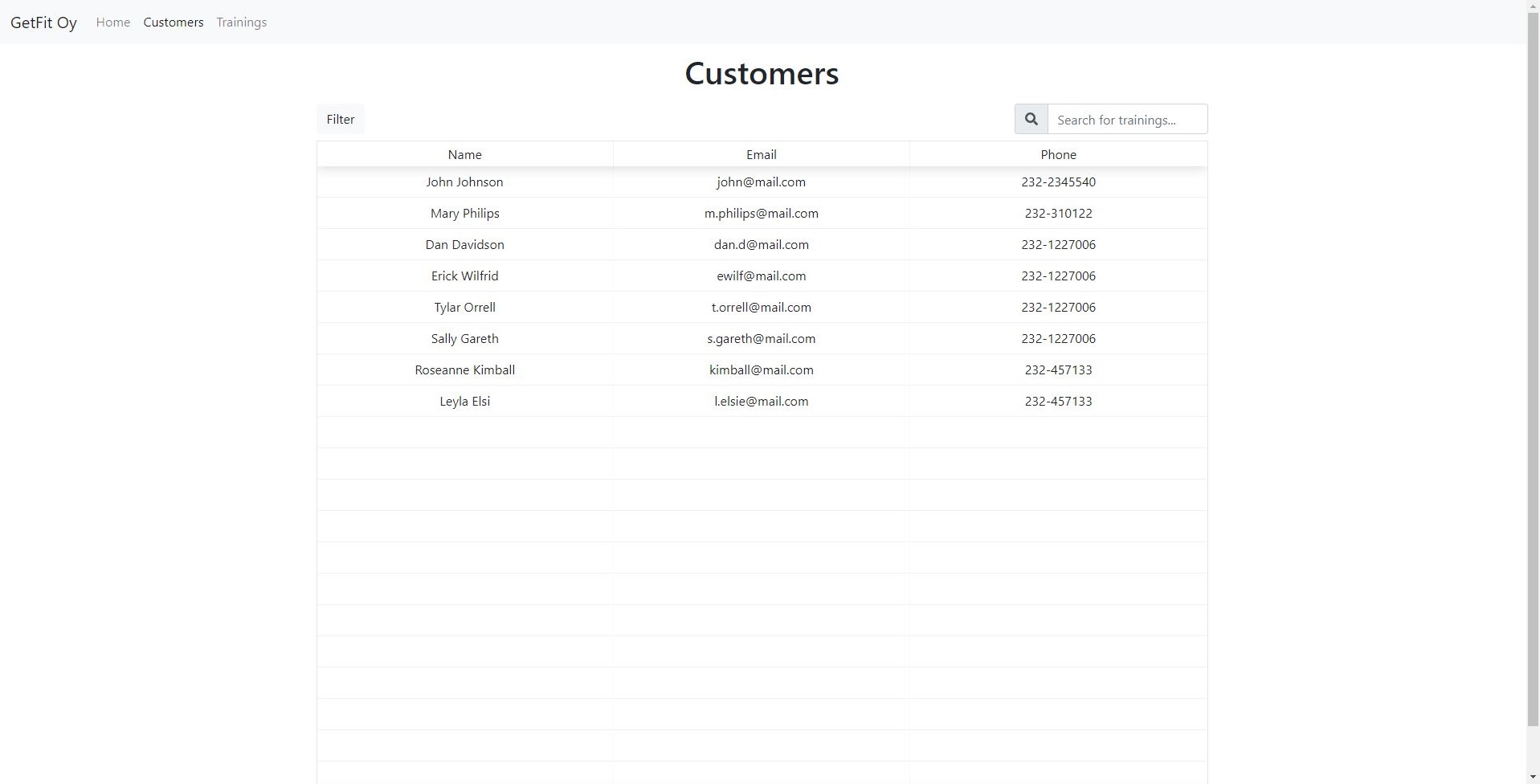1540x784 pixels.
Task: Click the m.philips@mail.com email cell
Action: pos(762,214)
